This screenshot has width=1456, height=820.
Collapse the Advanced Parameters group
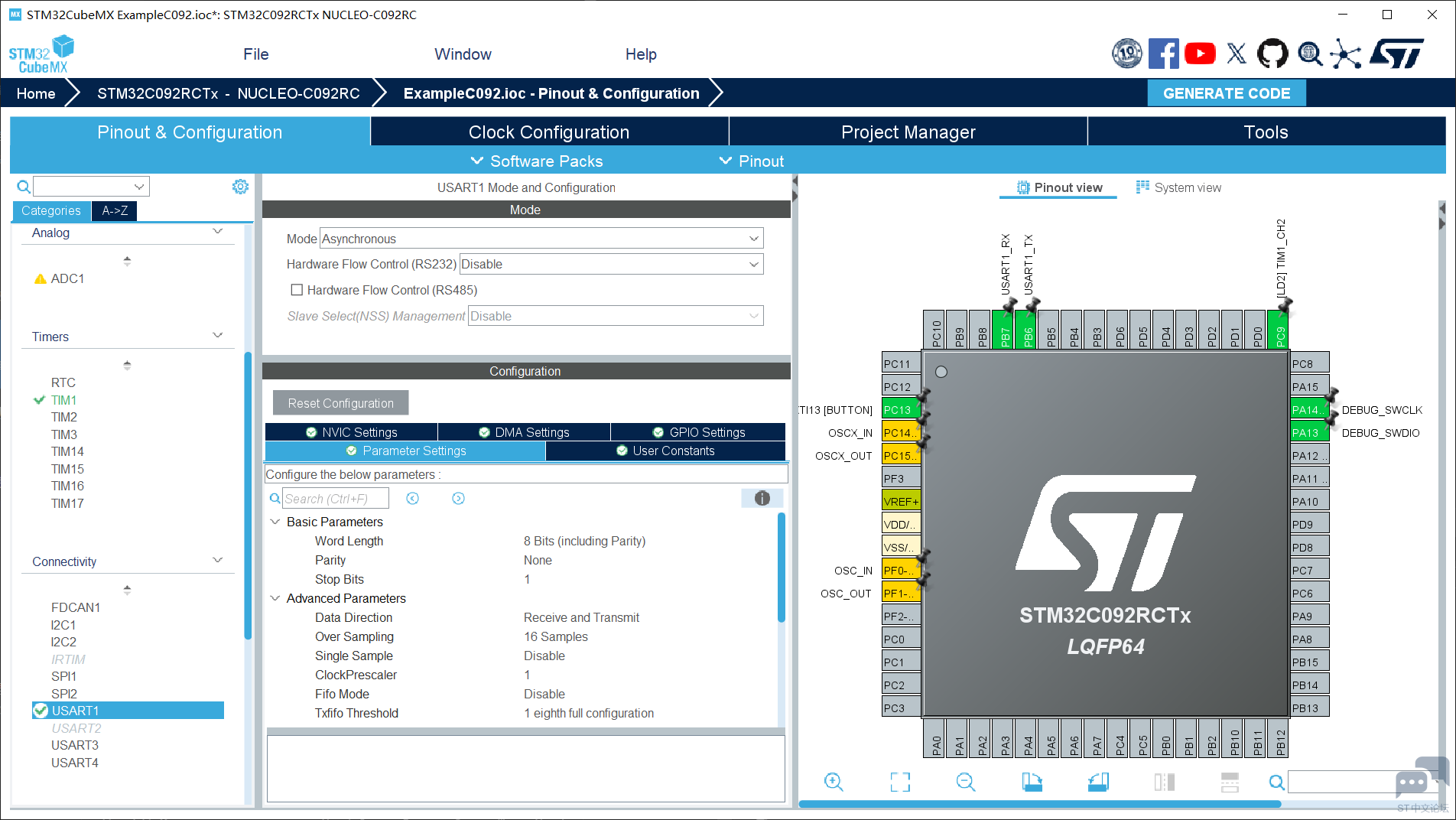275,598
